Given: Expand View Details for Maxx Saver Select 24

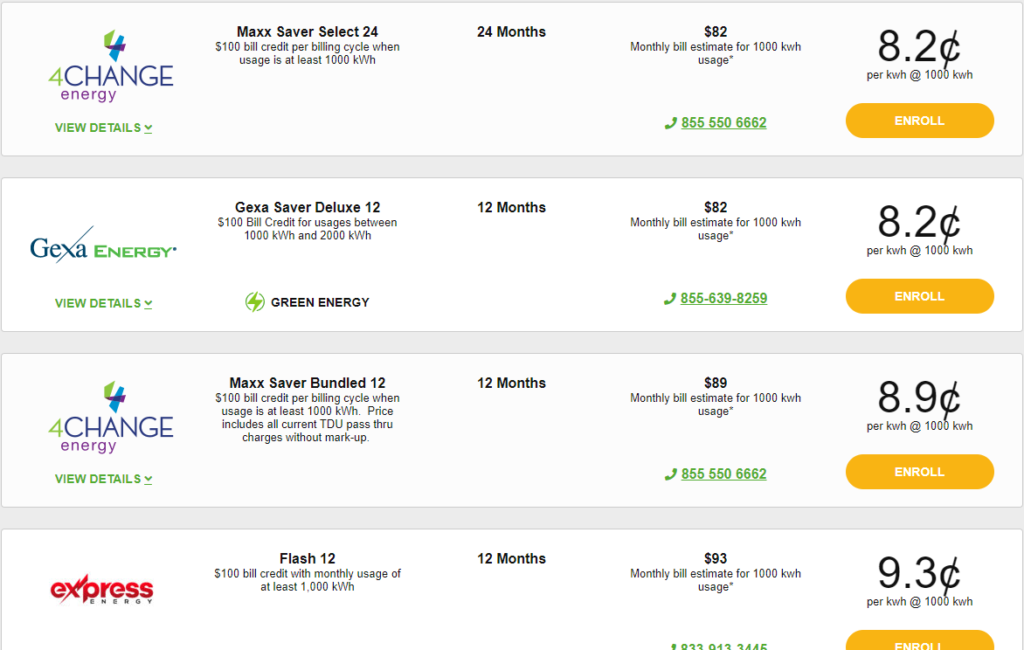Looking at the screenshot, I should tap(103, 128).
